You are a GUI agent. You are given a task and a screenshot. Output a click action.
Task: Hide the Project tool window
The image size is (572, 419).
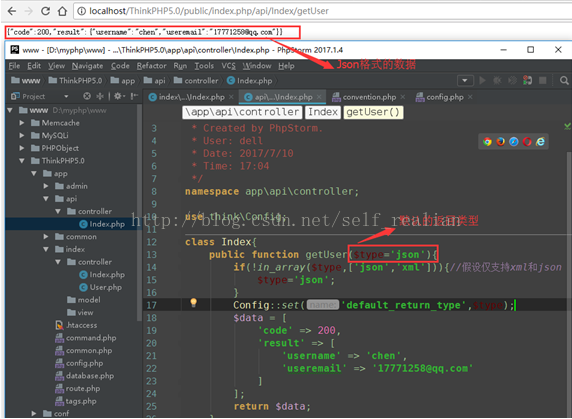point(135,96)
